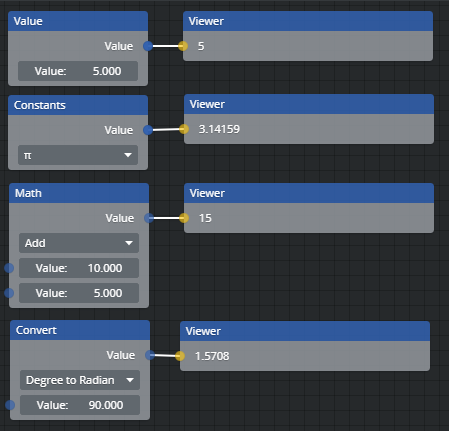Click the Constants node's blue output socket
The image size is (449, 431).
pyautogui.click(x=148, y=130)
